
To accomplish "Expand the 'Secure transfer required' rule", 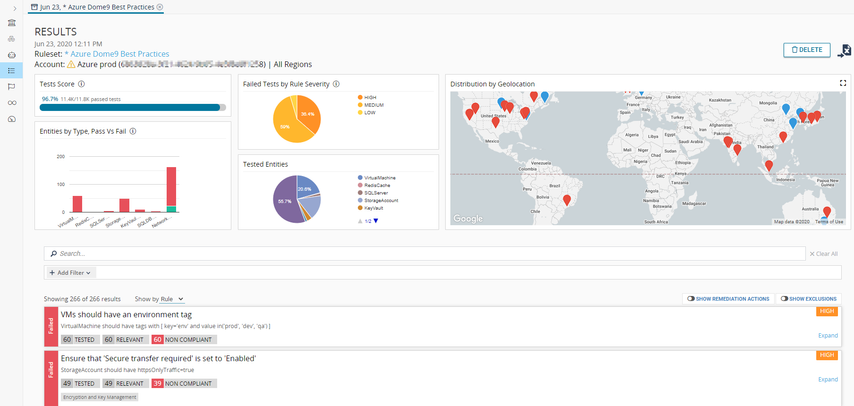I will (x=828, y=379).
